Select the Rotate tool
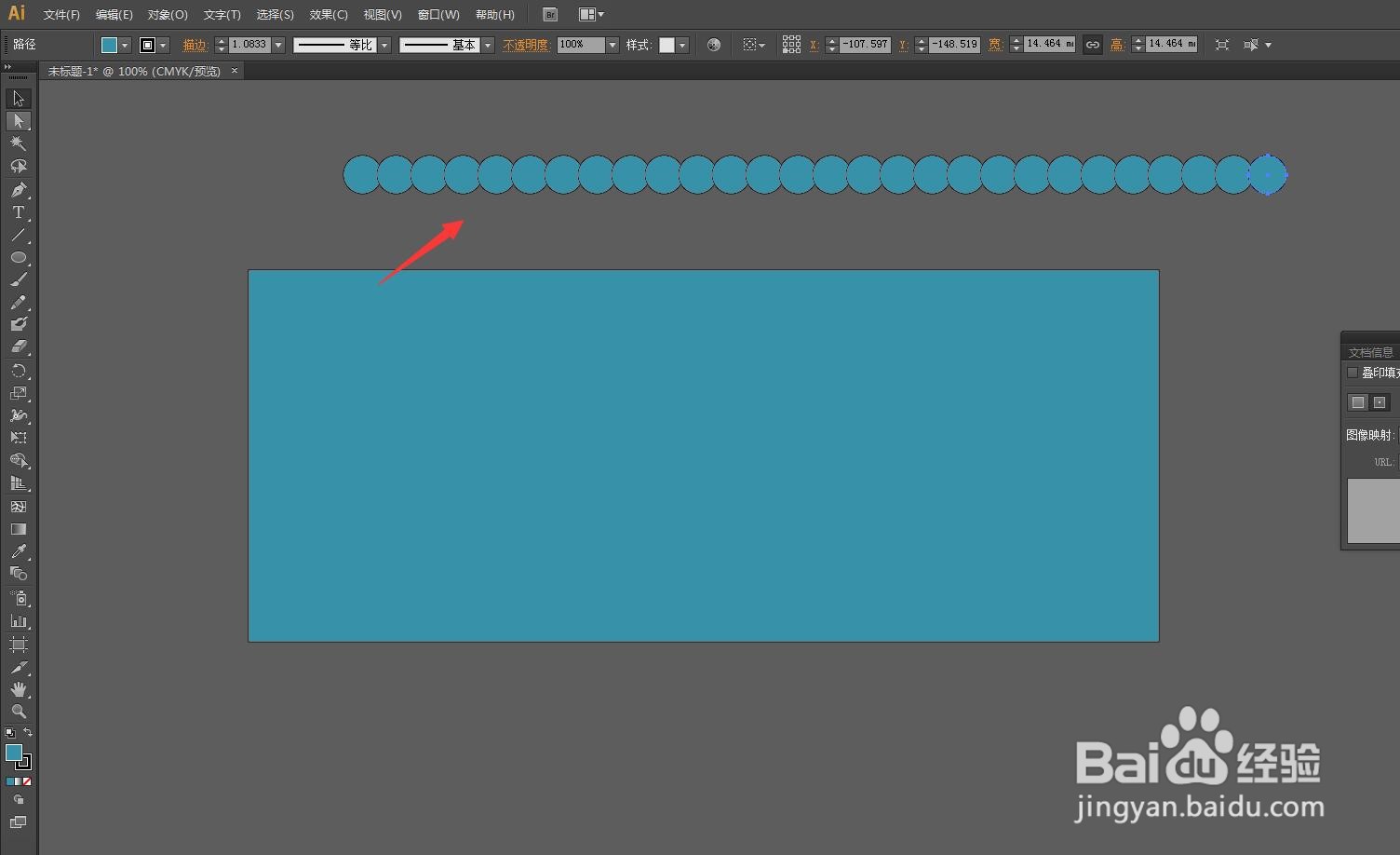The image size is (1400, 855). click(19, 371)
